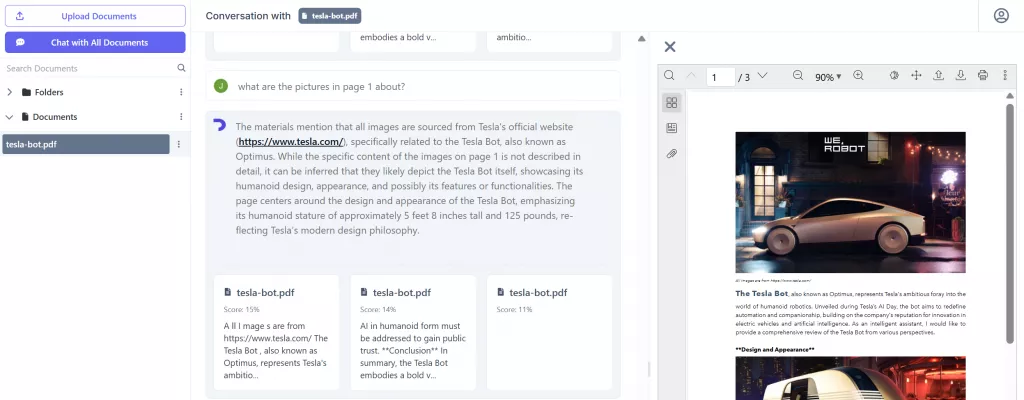Click the upload icon in PDF toolbar
Image resolution: width=1024 pixels, height=400 pixels.
pyautogui.click(x=939, y=76)
